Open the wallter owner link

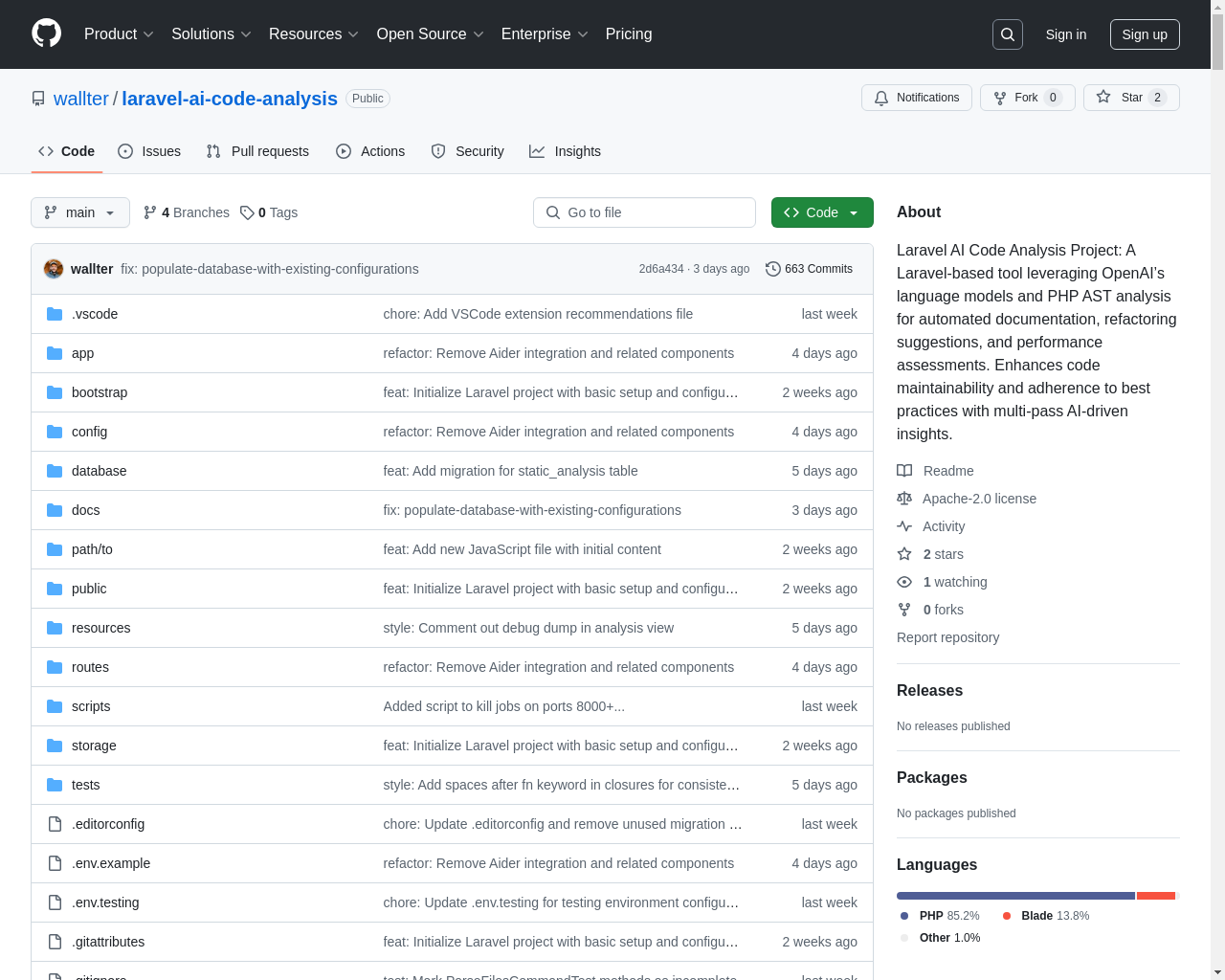(81, 99)
